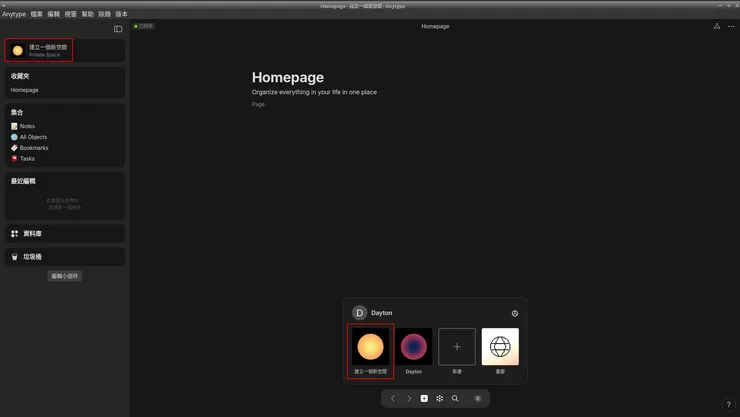Open the 資料庫 library
The height and width of the screenshot is (417, 740).
click(65, 234)
